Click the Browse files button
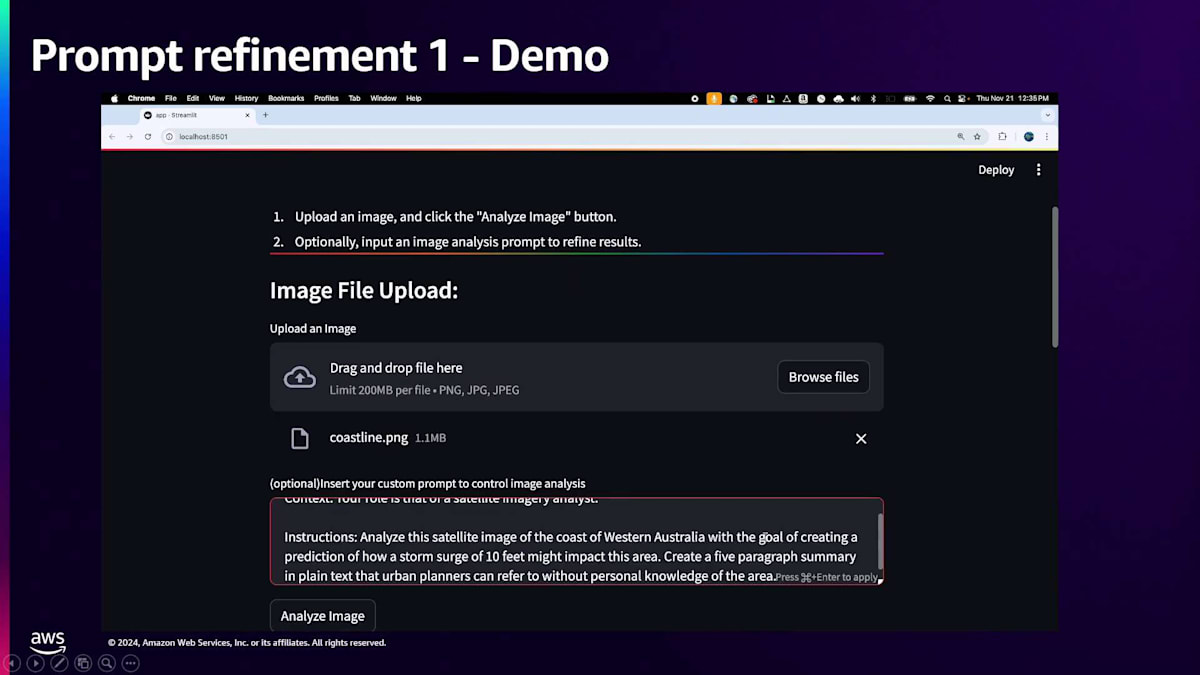The width and height of the screenshot is (1200, 675). tap(824, 377)
